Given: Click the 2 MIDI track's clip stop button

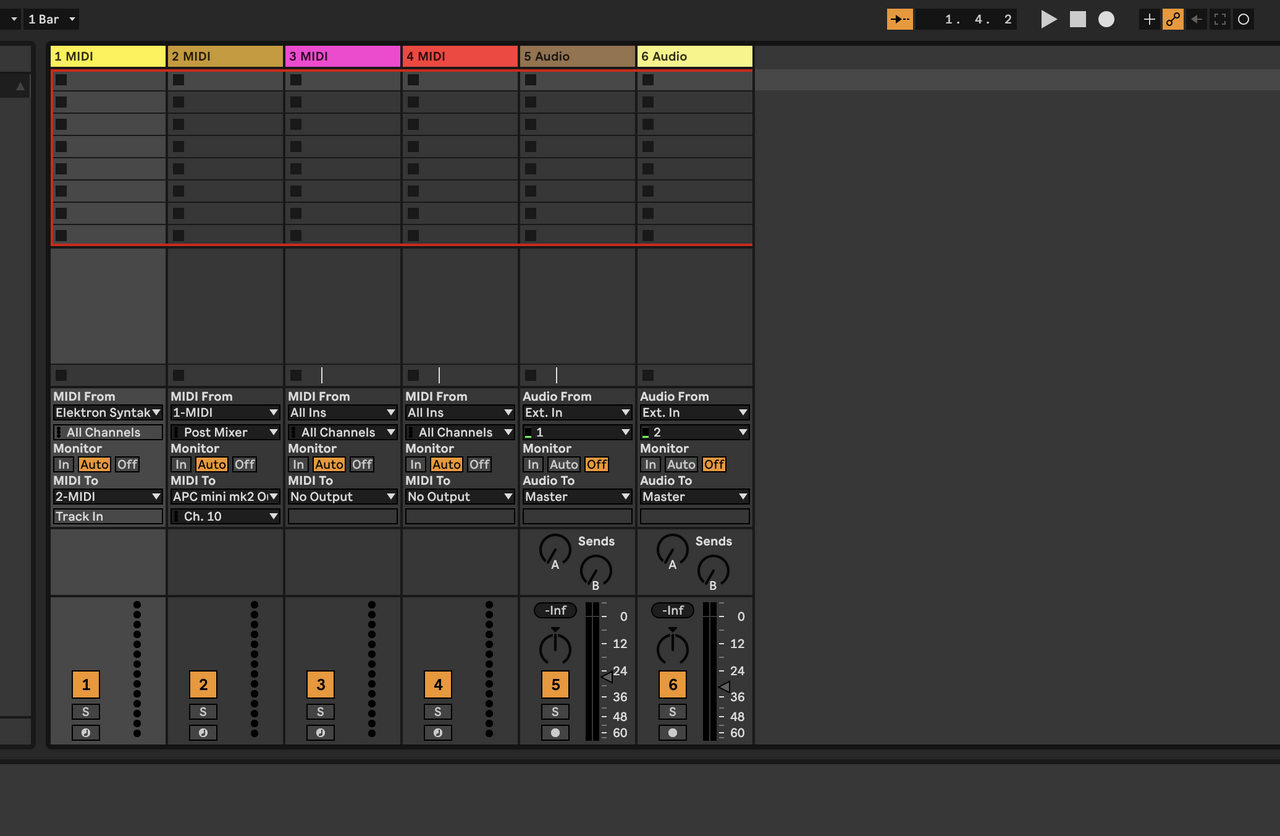Looking at the screenshot, I should point(178,375).
